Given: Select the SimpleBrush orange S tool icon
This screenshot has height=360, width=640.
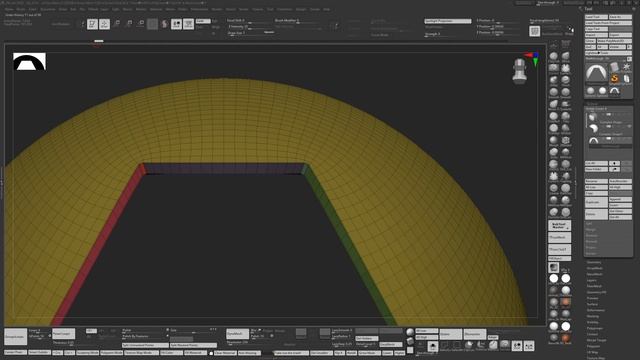Looking at the screenshot, I should point(615,79).
